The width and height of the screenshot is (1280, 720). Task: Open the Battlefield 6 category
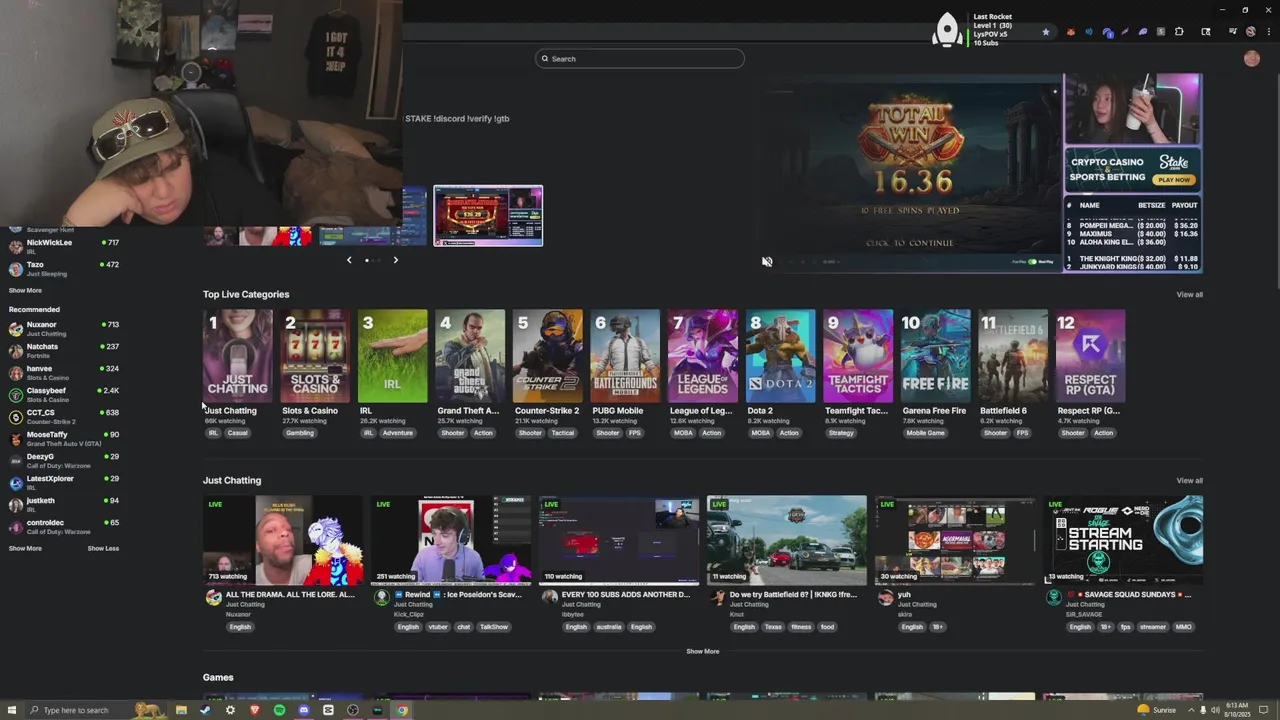[1013, 356]
